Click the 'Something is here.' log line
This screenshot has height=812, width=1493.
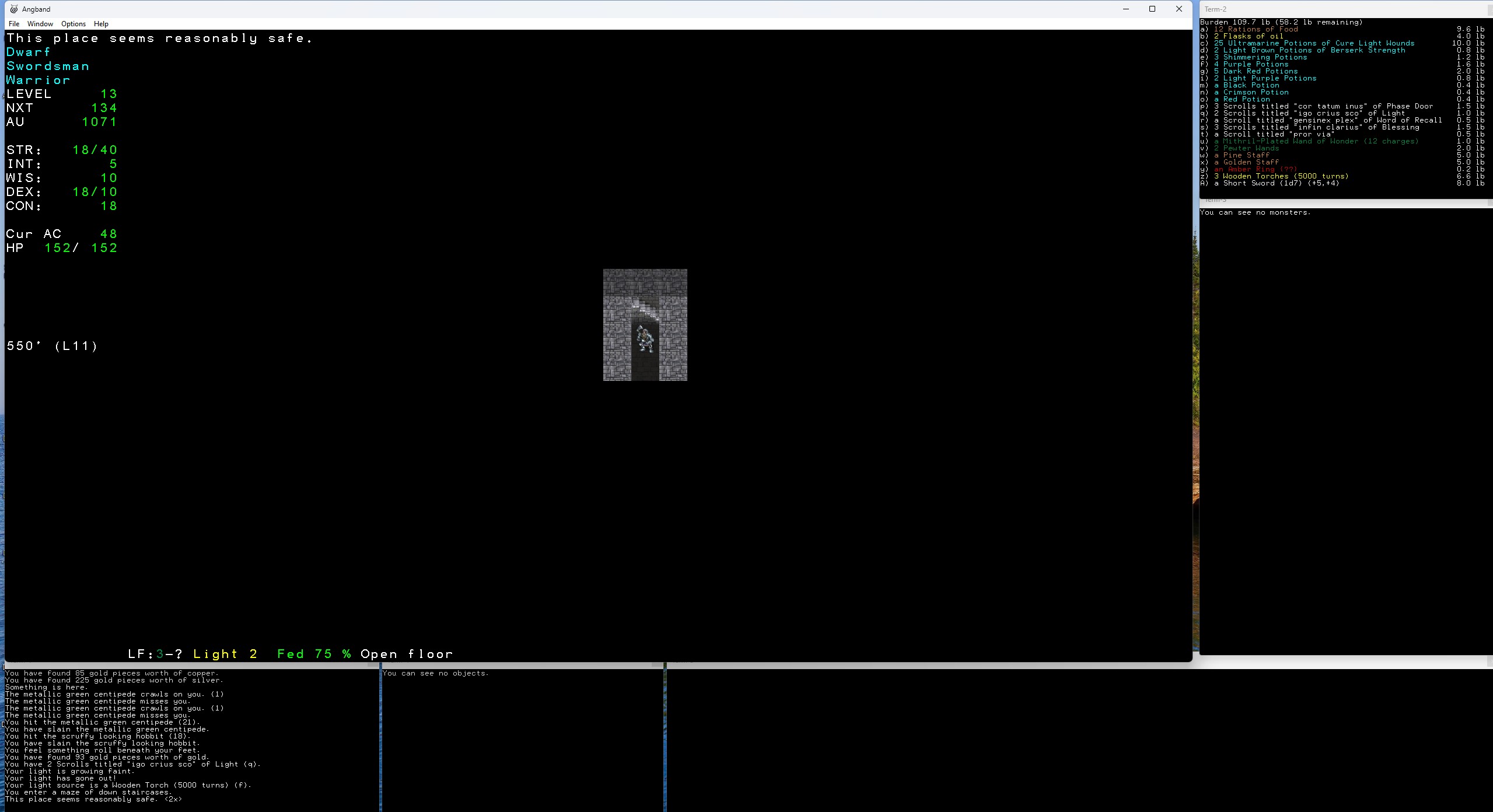pyautogui.click(x=47, y=687)
